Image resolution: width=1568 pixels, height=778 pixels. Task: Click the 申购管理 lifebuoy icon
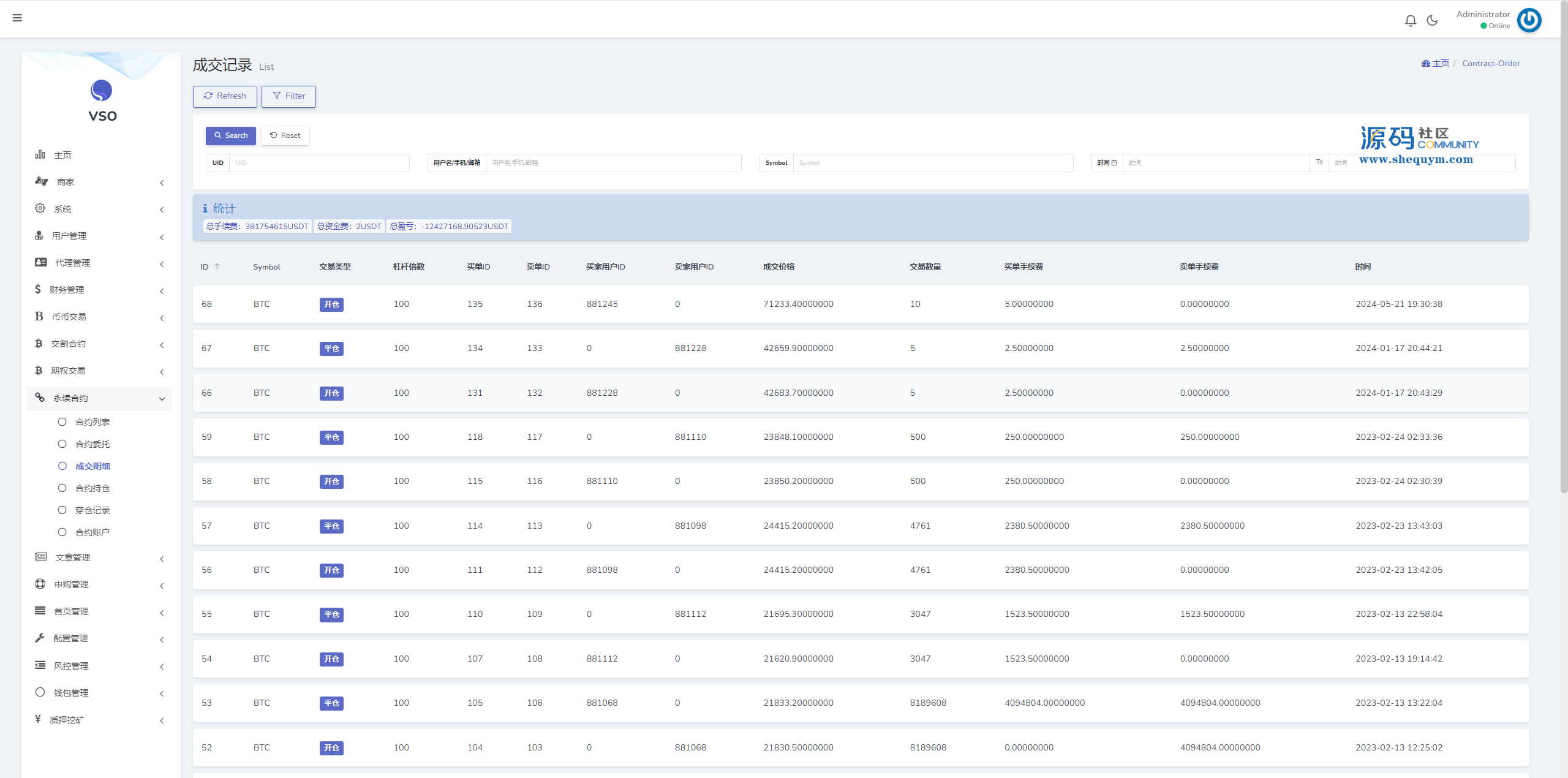tap(40, 584)
